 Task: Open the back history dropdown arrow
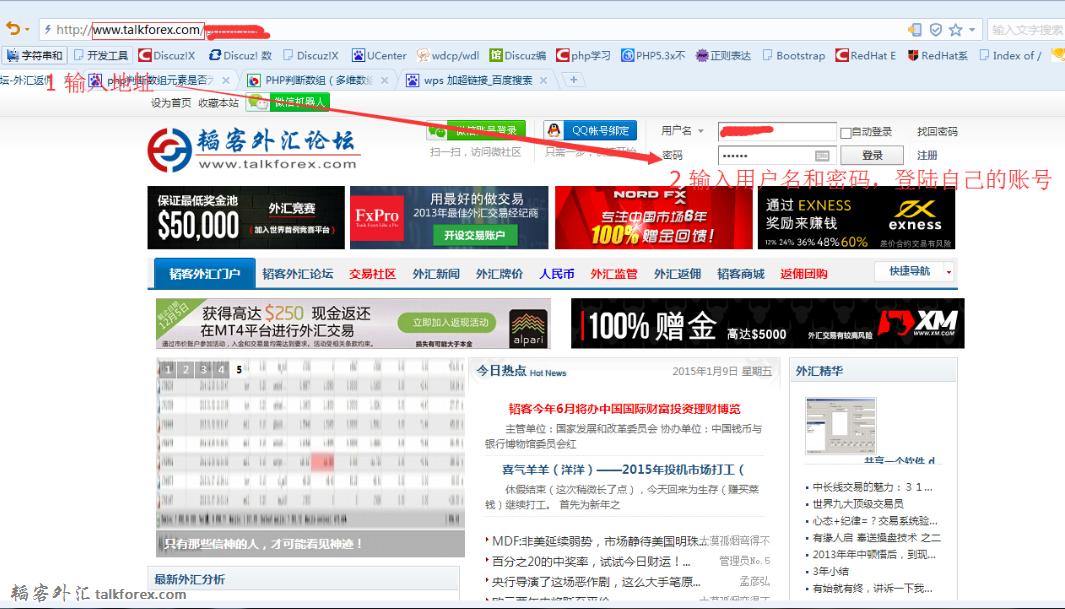pyautogui.click(x=27, y=30)
